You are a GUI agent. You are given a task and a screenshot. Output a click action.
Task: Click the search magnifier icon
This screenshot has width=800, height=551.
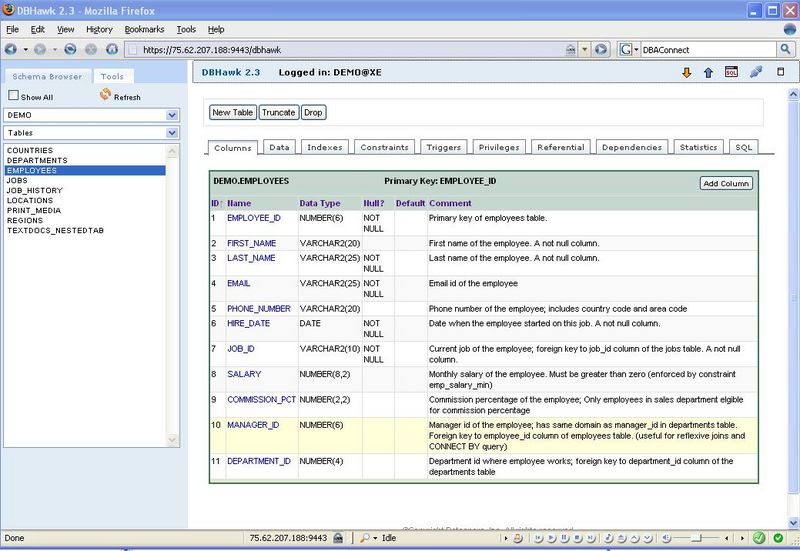click(785, 49)
